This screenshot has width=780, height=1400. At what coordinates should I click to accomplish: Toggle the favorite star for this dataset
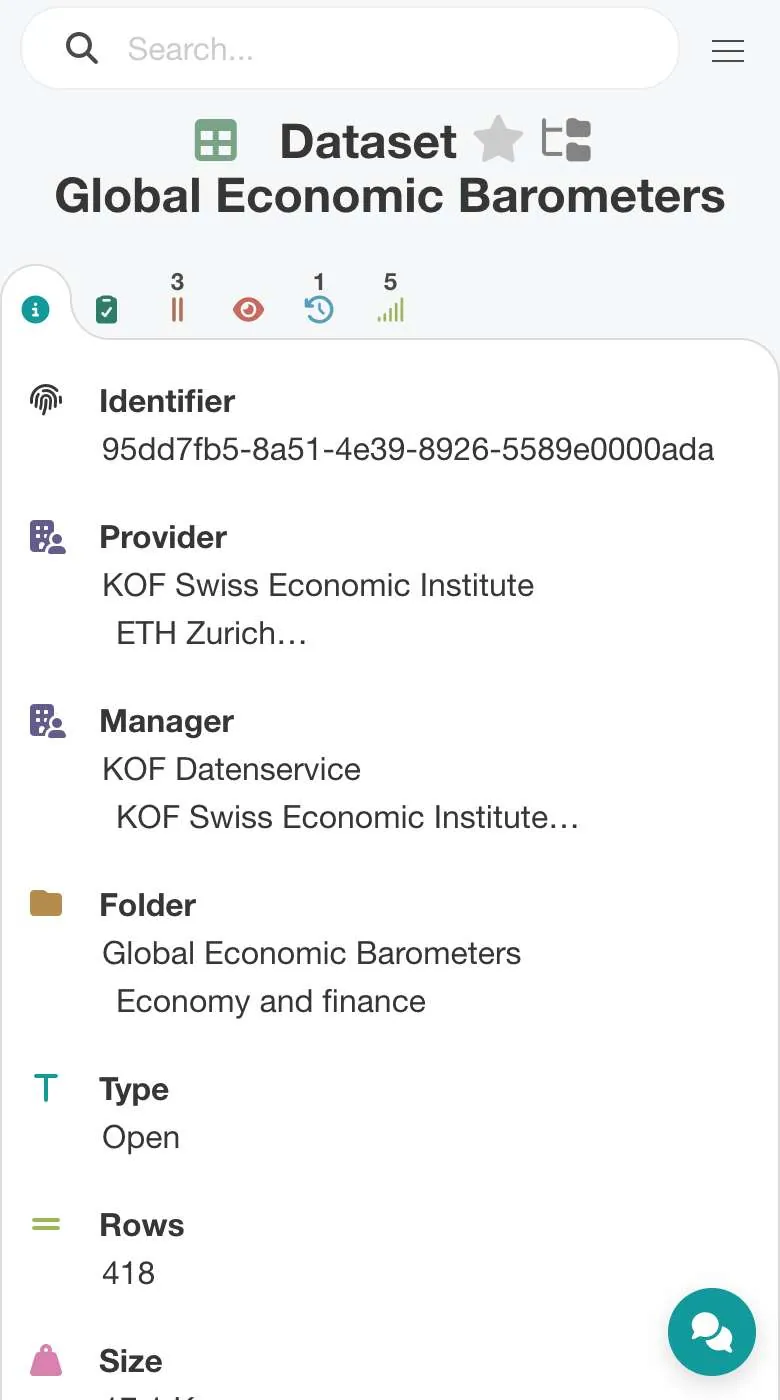[x=498, y=140]
